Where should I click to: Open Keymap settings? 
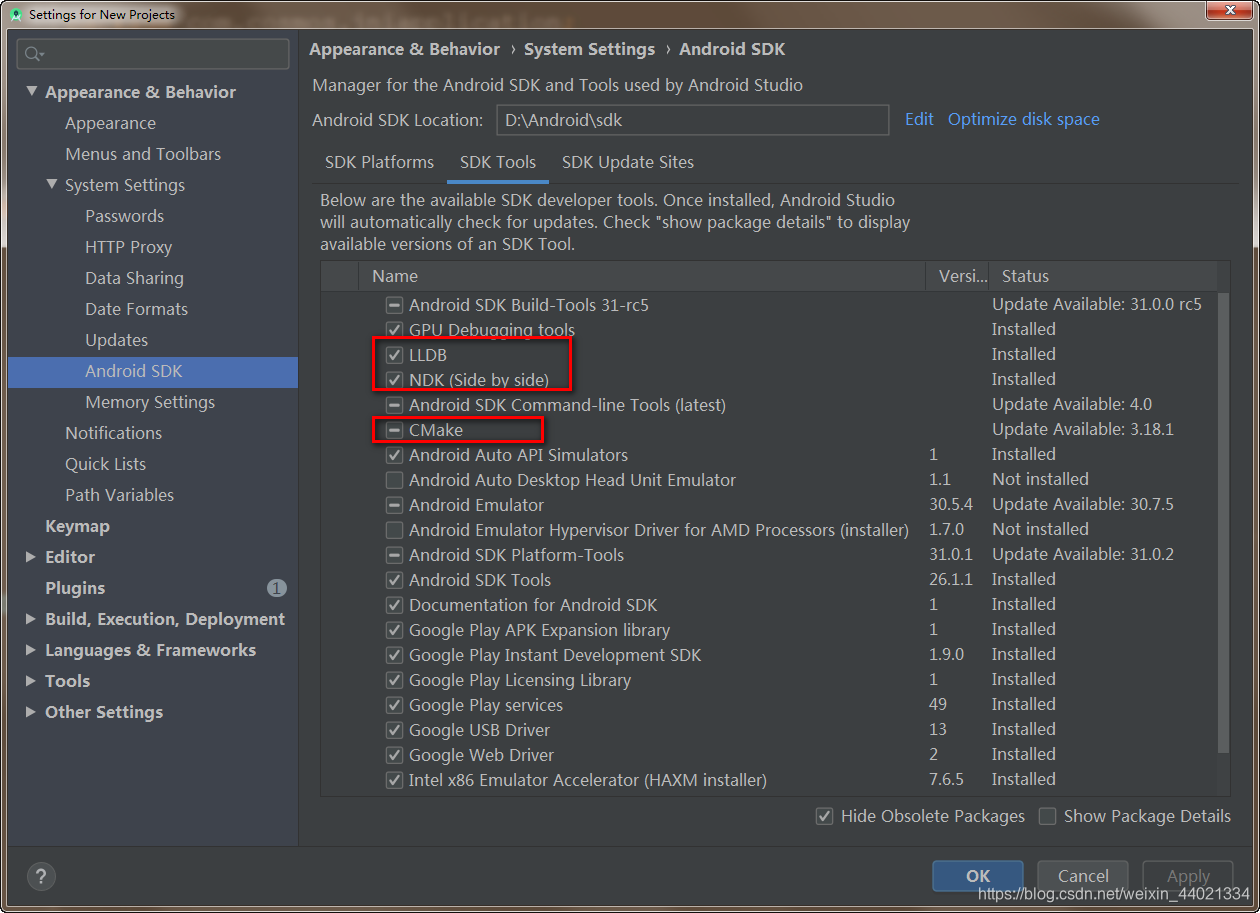(x=77, y=526)
